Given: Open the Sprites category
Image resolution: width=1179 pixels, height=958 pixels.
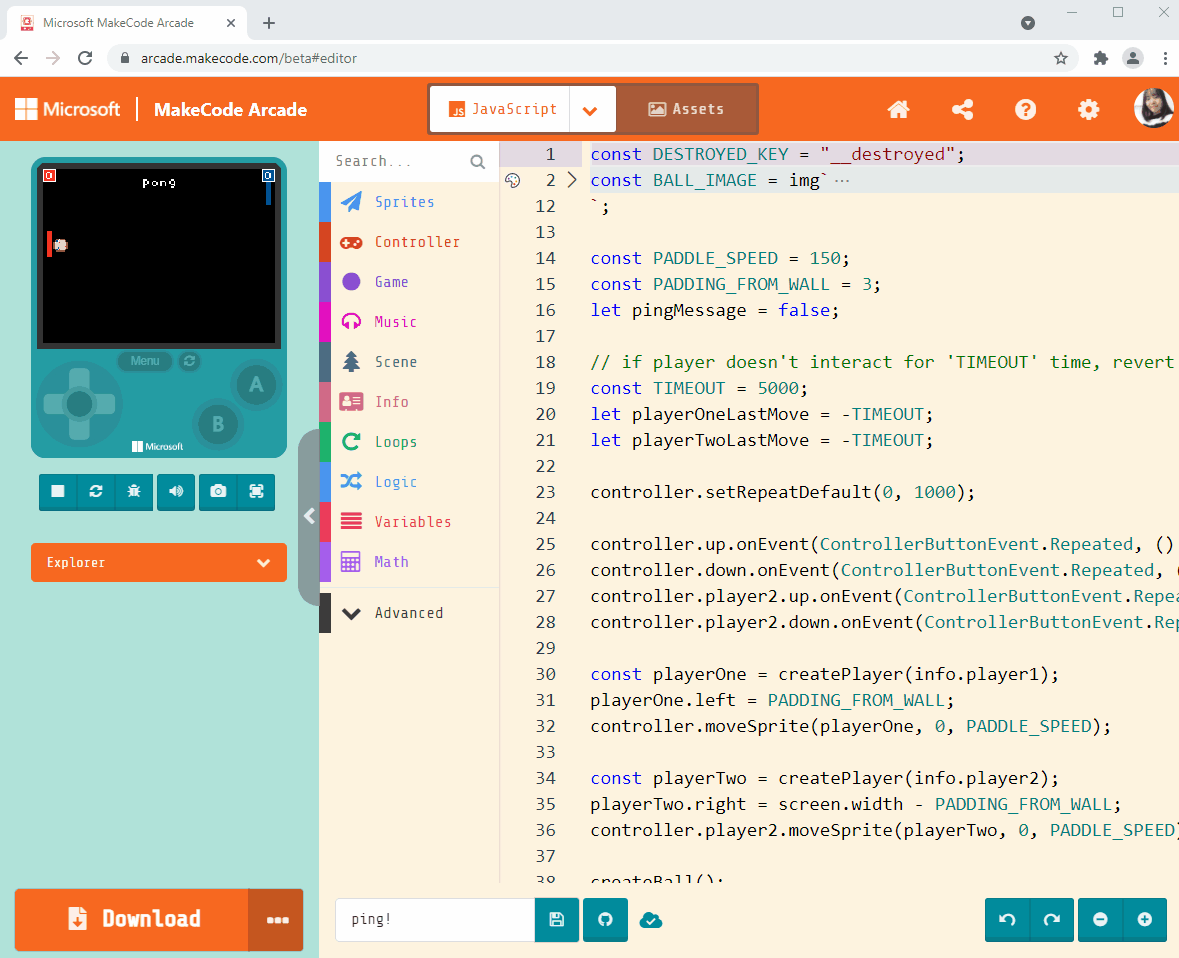Looking at the screenshot, I should (409, 202).
